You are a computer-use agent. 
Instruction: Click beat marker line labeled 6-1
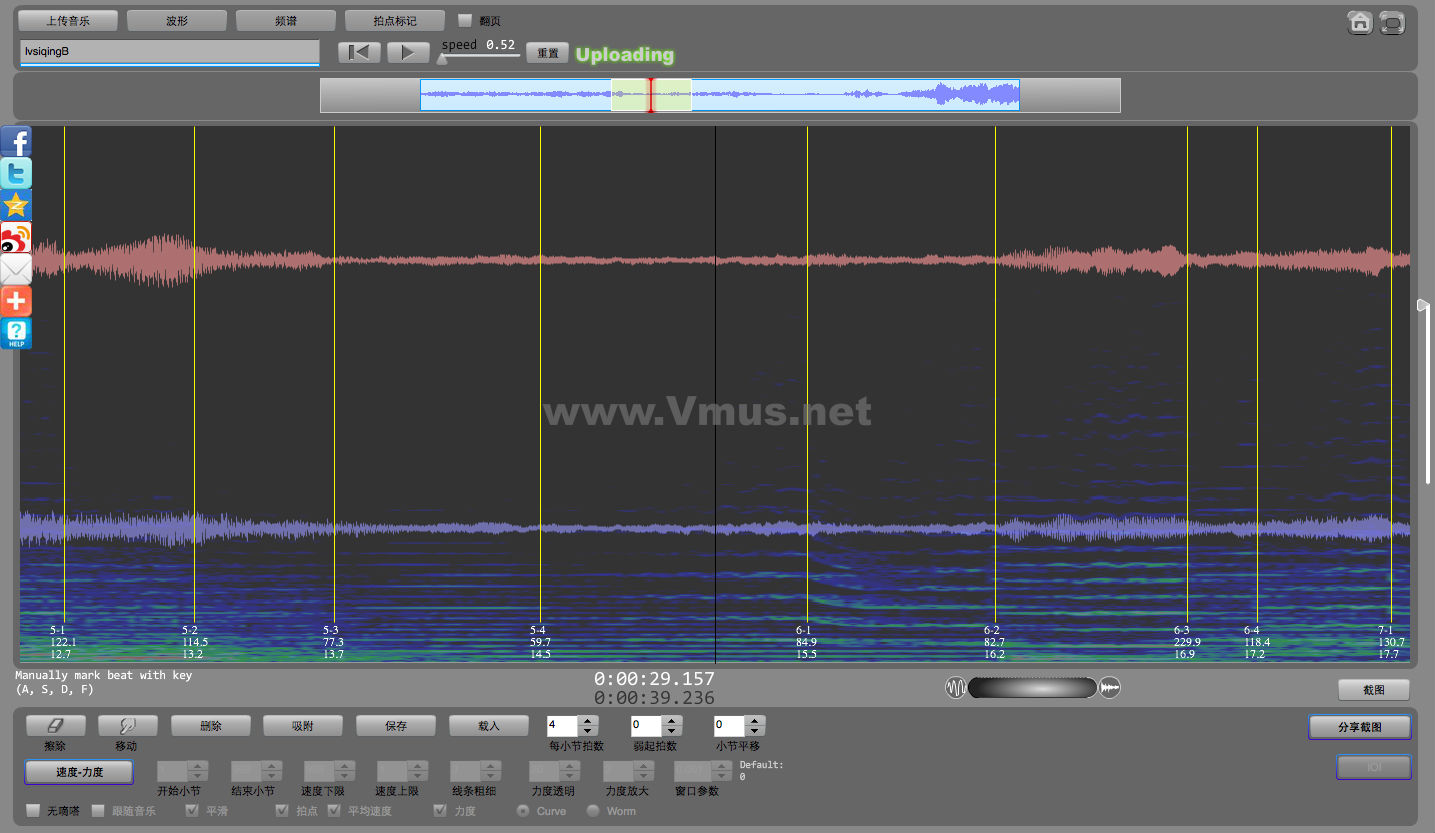click(807, 375)
